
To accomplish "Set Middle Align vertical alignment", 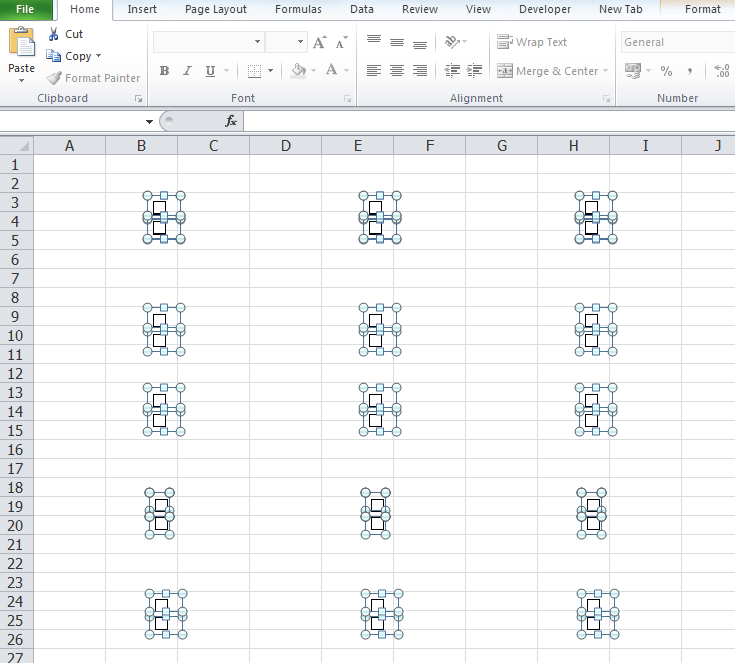I will 397,42.
